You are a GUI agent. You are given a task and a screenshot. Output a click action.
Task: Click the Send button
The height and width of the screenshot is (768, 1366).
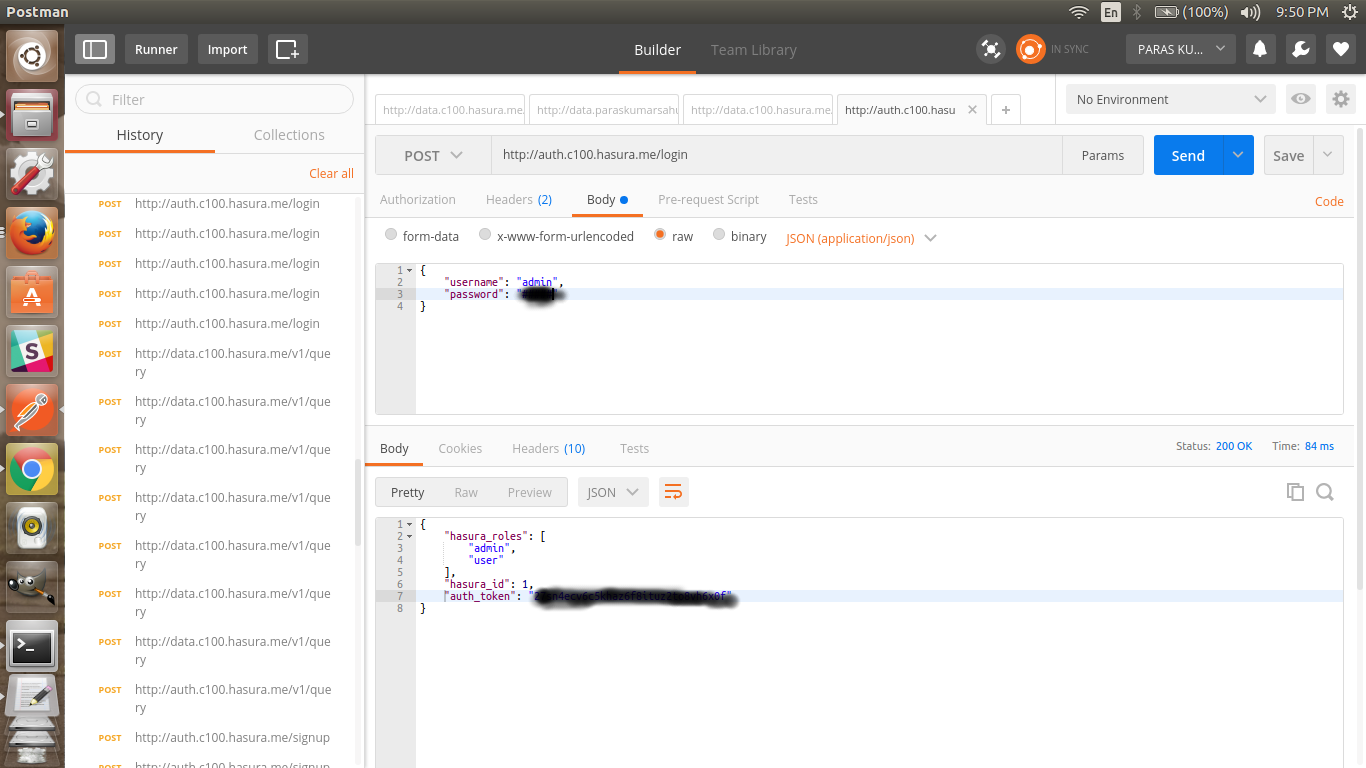[x=1188, y=155]
